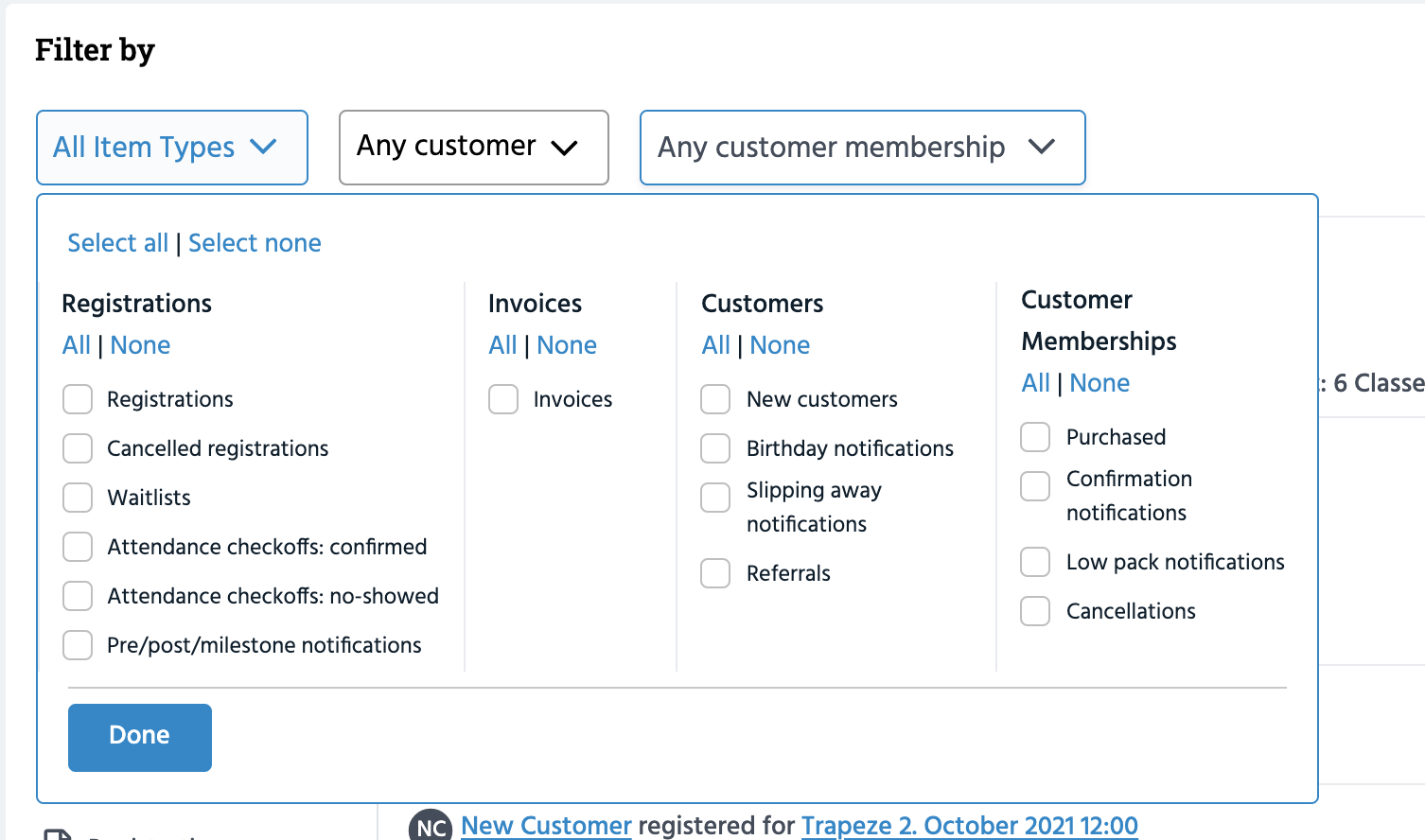Image resolution: width=1425 pixels, height=840 pixels.
Task: Tick the Purchased membership checkbox
Action: click(1035, 437)
